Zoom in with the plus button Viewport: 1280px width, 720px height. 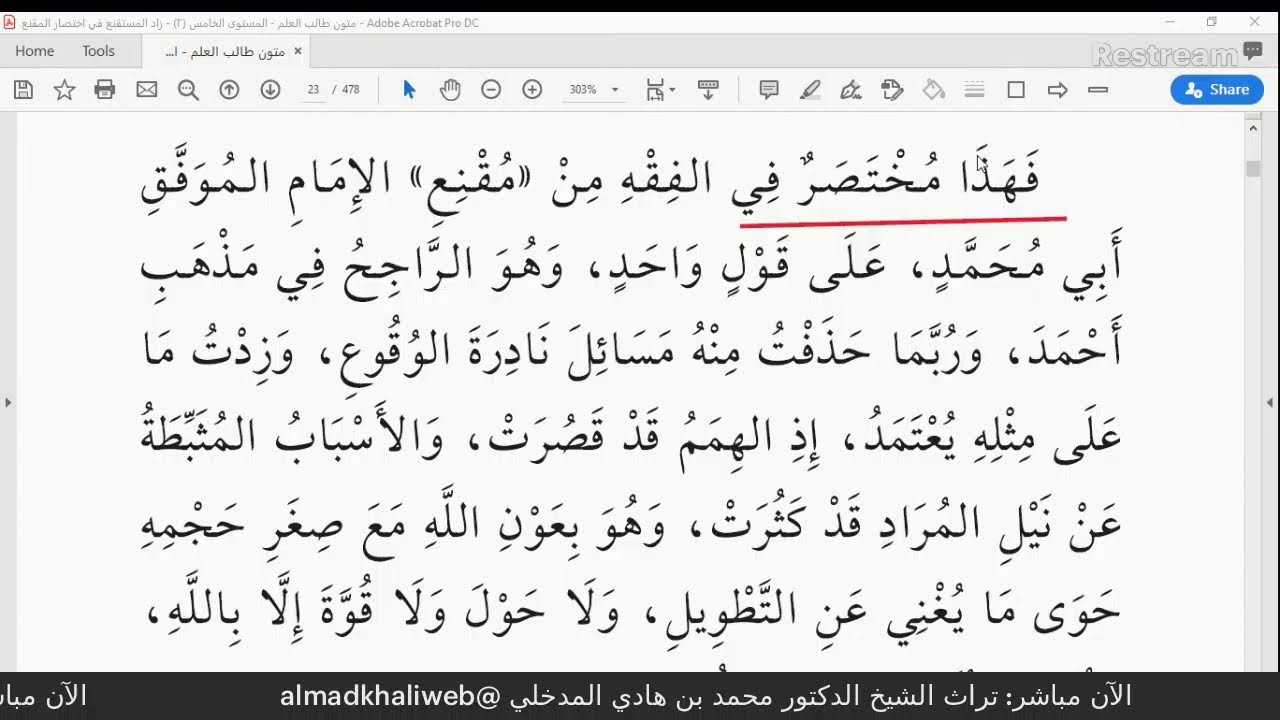pyautogui.click(x=532, y=90)
